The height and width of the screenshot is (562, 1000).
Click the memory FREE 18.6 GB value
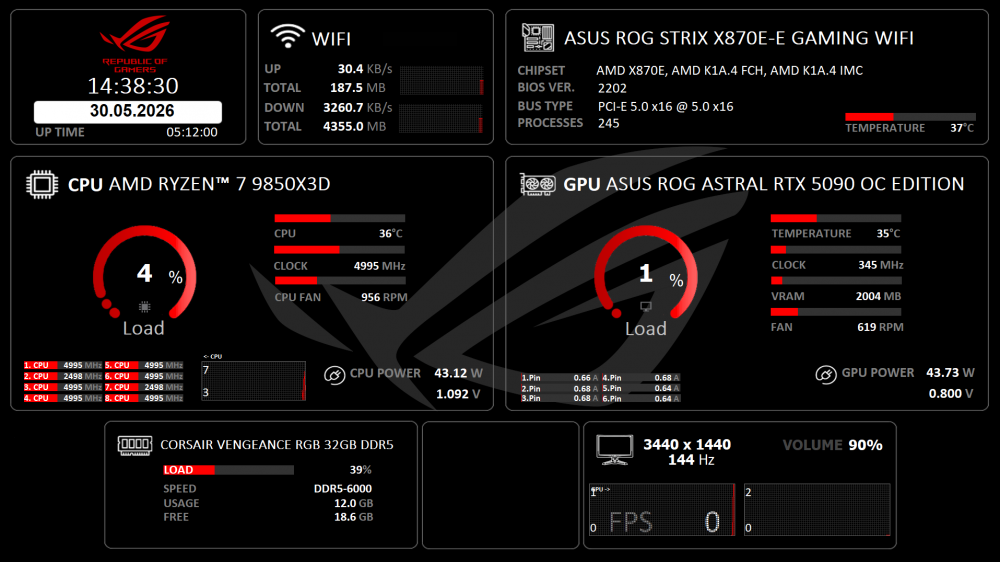point(353,517)
